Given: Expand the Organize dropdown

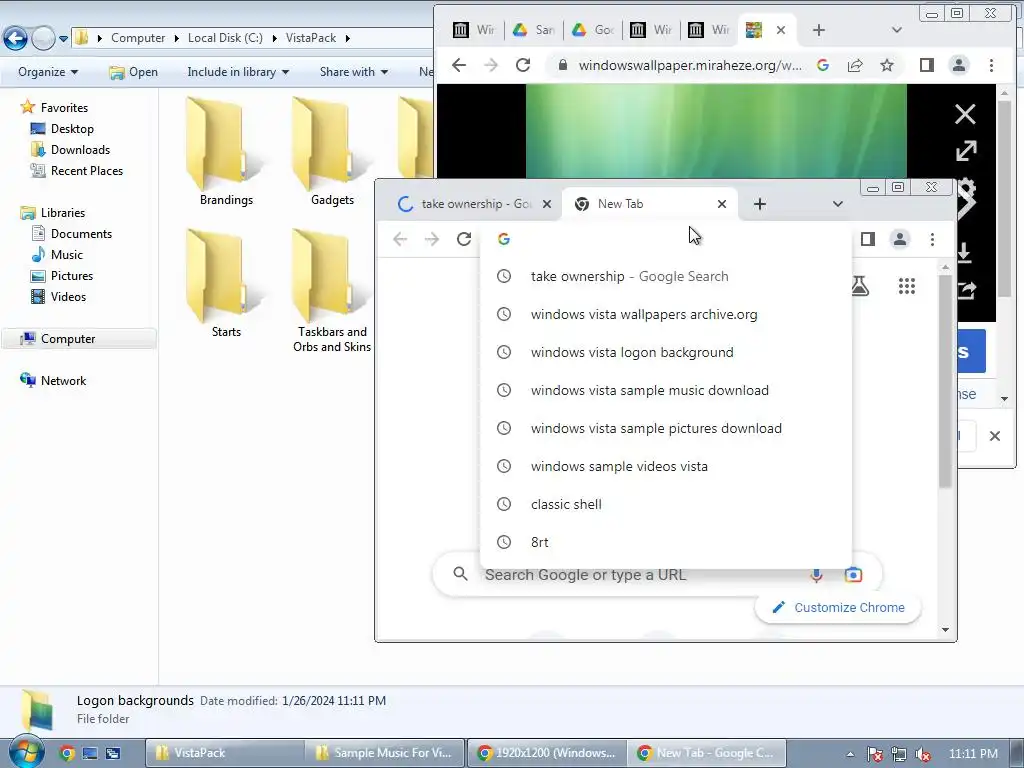Looking at the screenshot, I should pyautogui.click(x=48, y=72).
